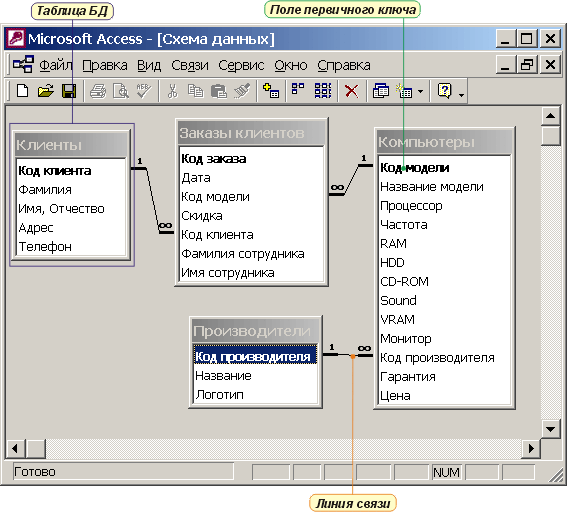Select the Производители table title bar
The image size is (567, 512).
pyautogui.click(x=255, y=331)
